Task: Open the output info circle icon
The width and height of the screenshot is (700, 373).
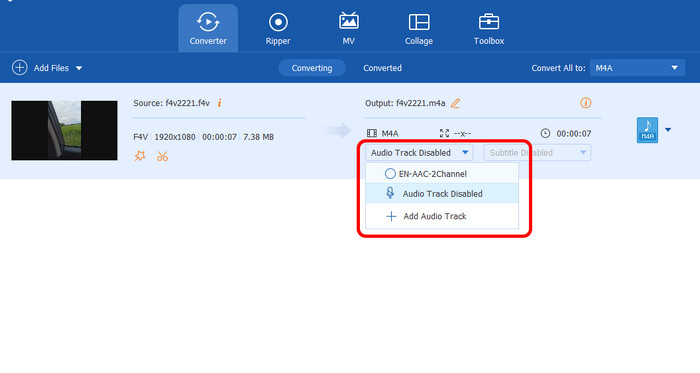Action: pos(586,103)
